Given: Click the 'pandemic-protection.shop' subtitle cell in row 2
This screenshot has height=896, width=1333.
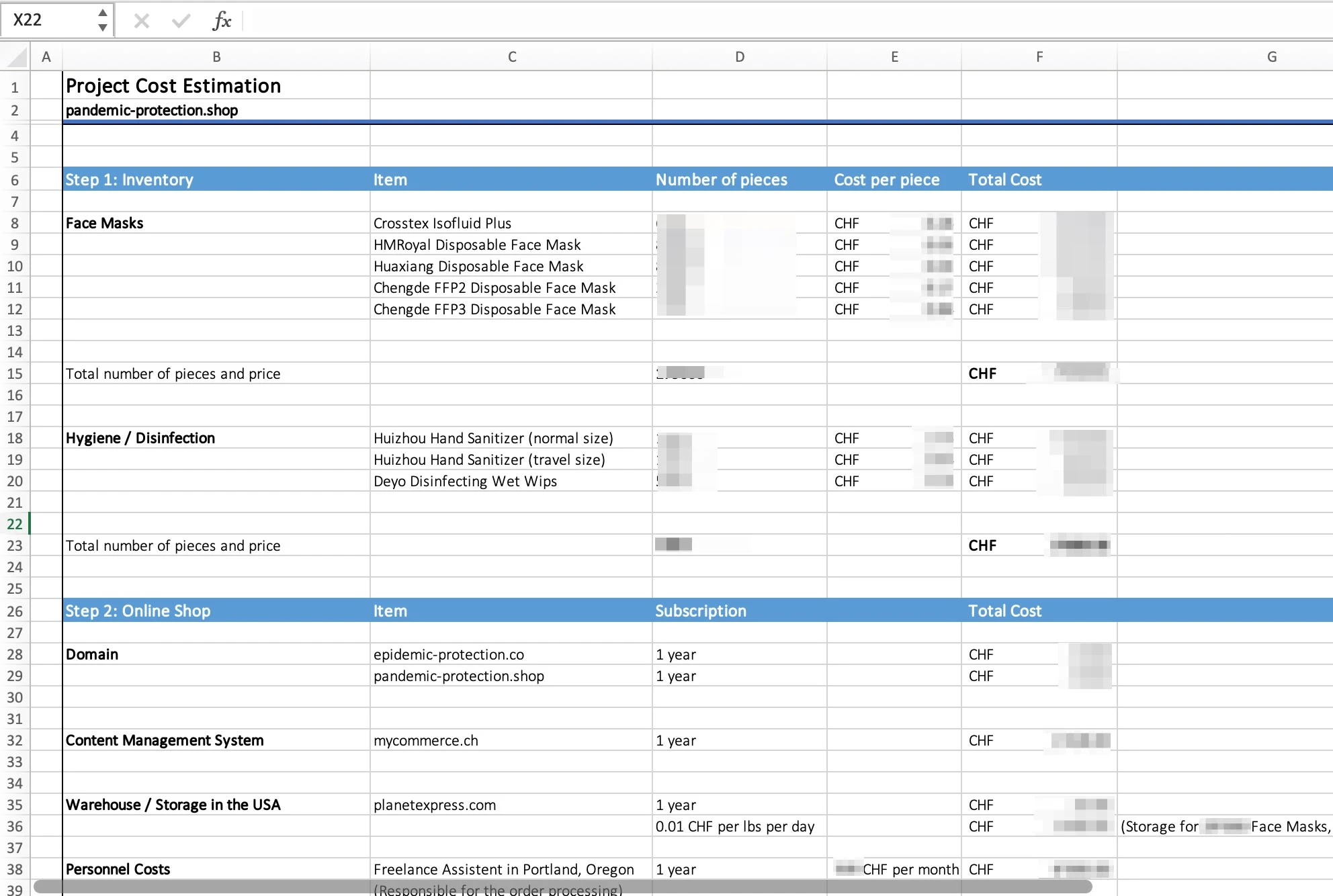Looking at the screenshot, I should 216,110.
